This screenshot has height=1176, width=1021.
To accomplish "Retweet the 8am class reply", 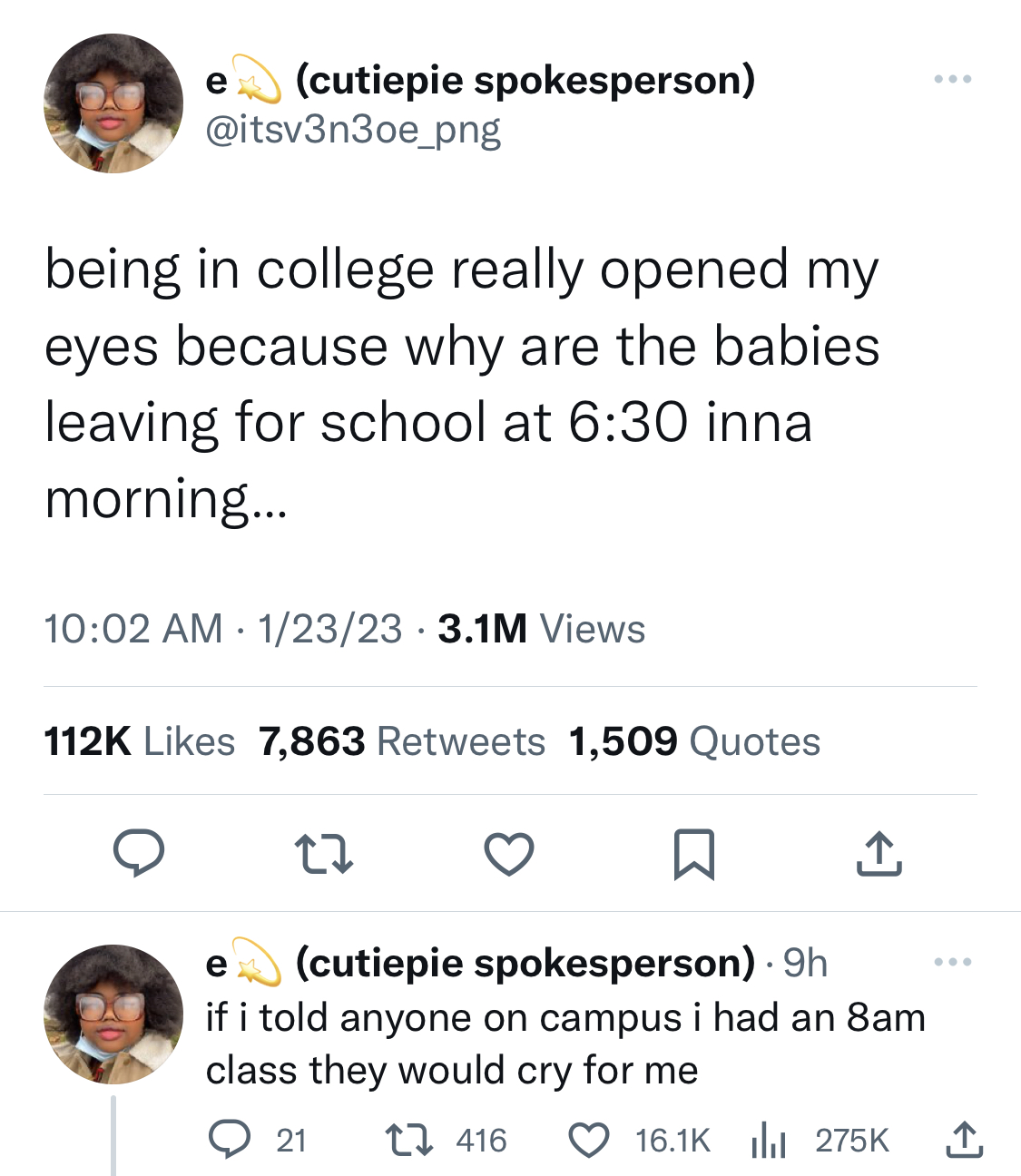I will click(x=446, y=1140).
